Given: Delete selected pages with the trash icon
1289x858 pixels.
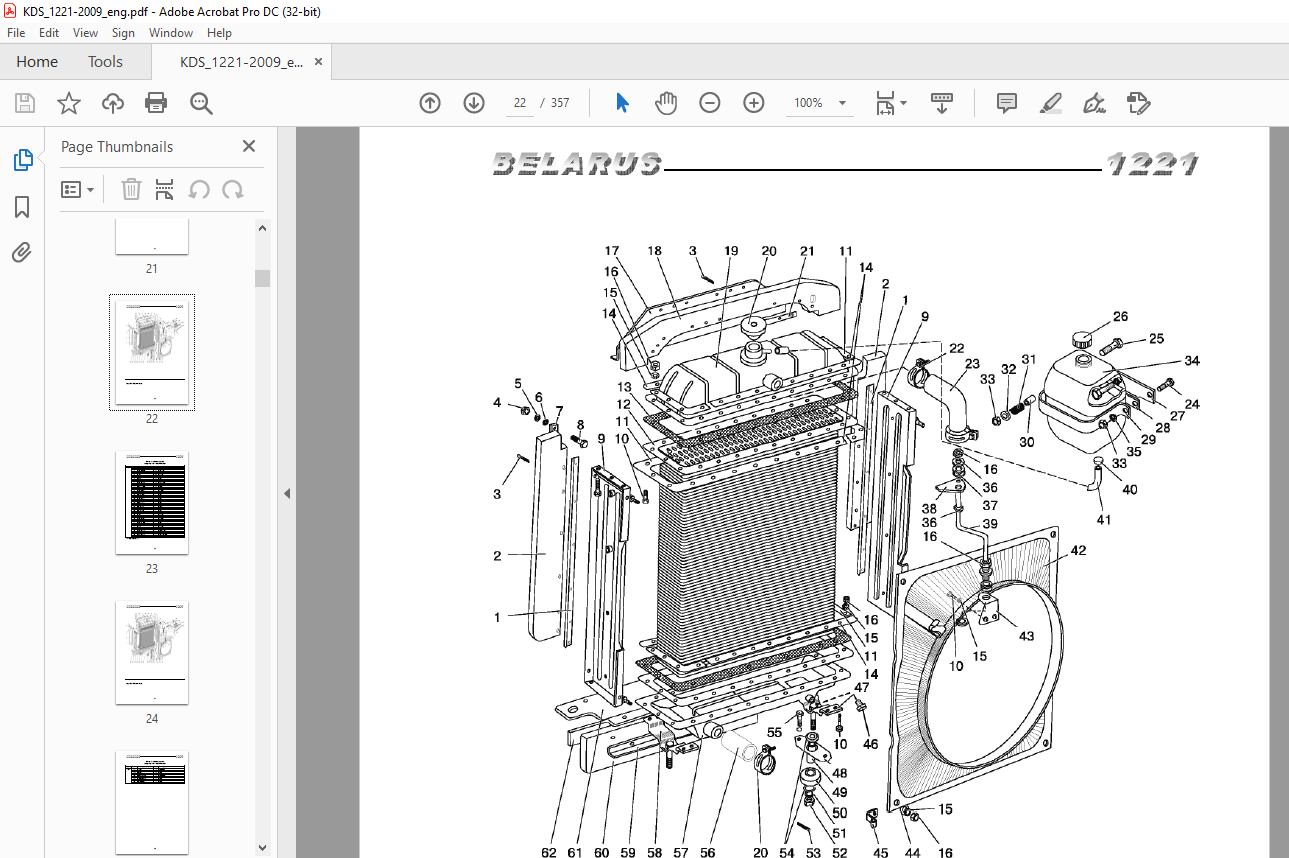Looking at the screenshot, I should pyautogui.click(x=131, y=189).
